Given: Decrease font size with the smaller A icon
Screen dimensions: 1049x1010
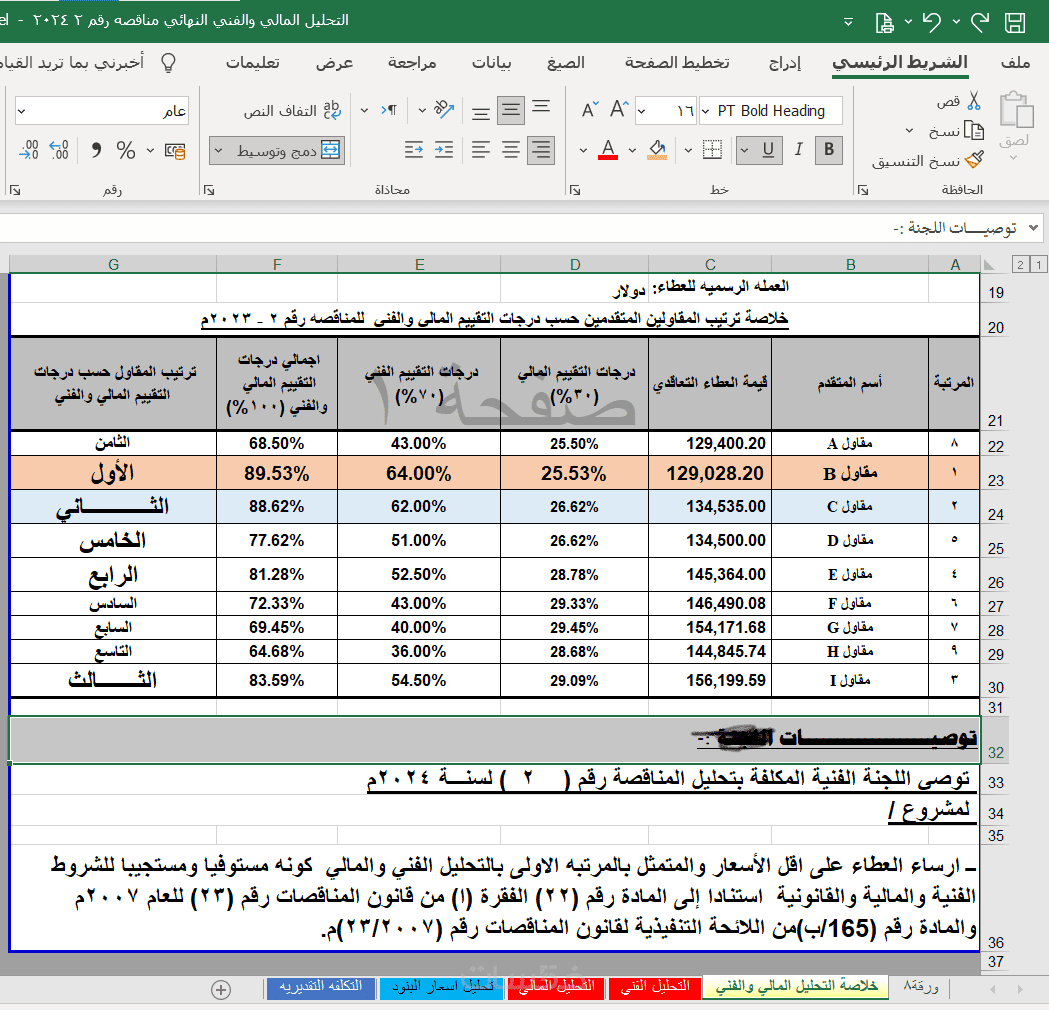Looking at the screenshot, I should pyautogui.click(x=589, y=109).
